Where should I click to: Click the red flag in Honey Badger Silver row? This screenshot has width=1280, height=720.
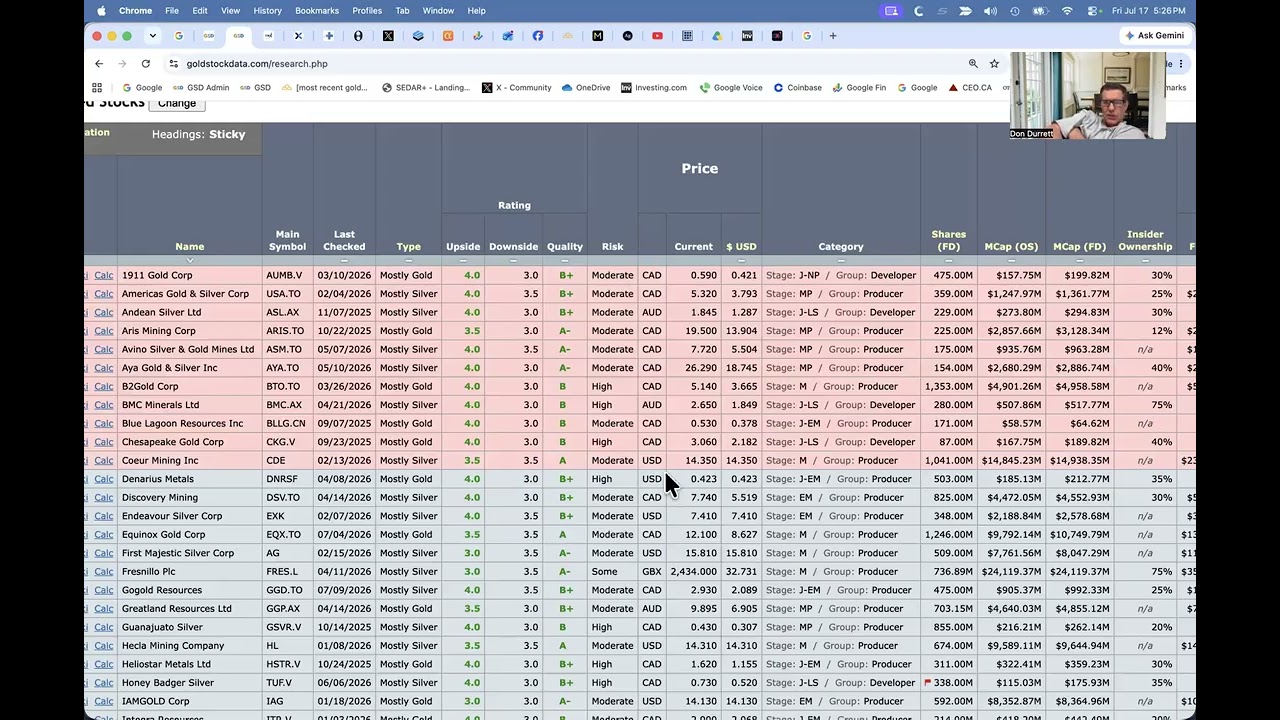click(927, 682)
